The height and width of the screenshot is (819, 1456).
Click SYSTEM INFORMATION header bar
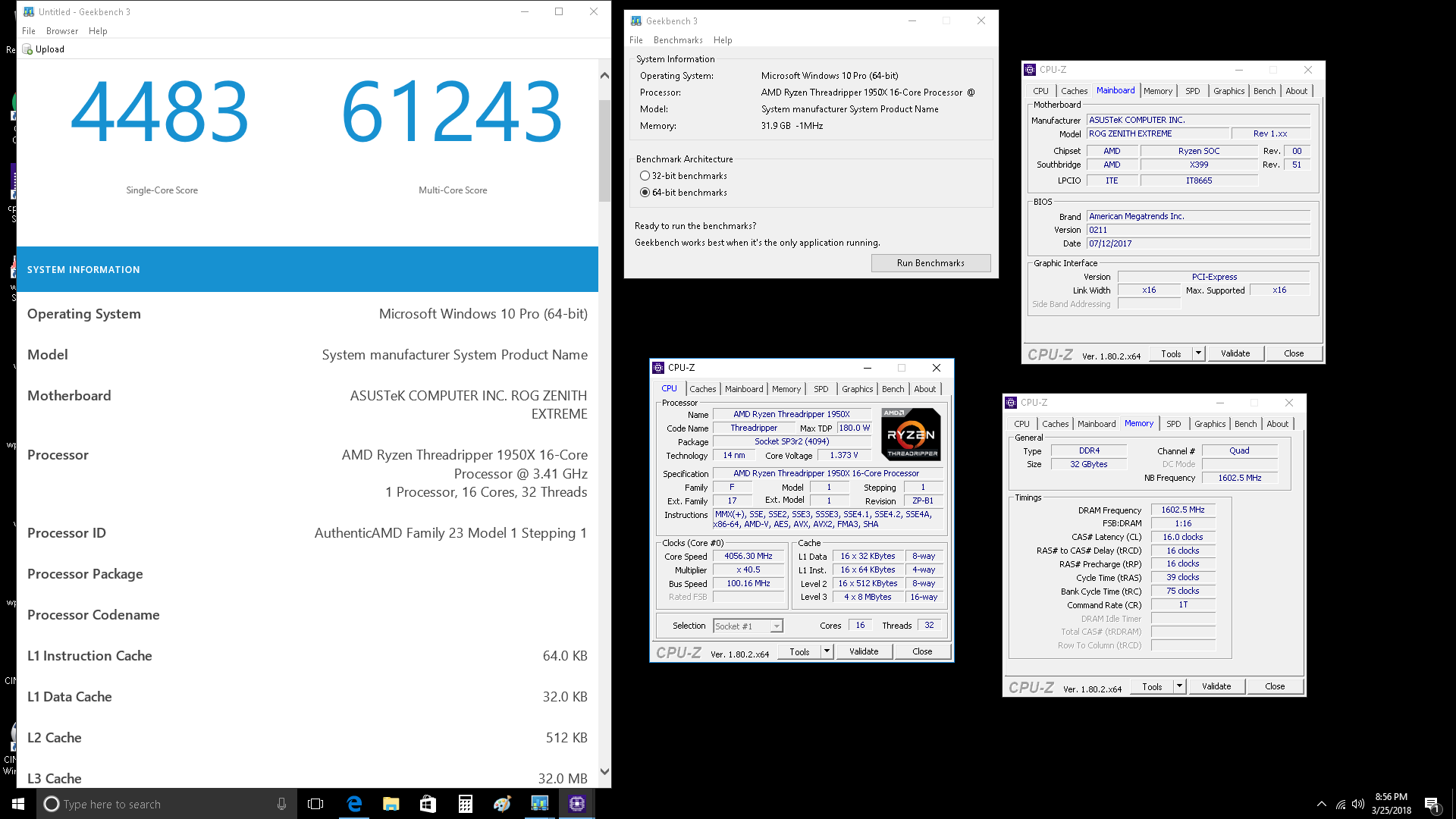(307, 269)
